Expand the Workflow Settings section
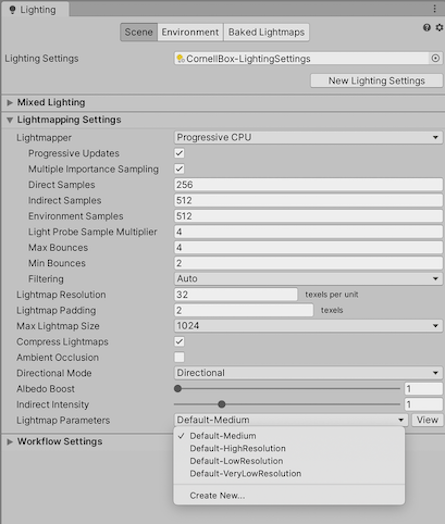Viewport: 445px width, 524px height. tap(10, 442)
